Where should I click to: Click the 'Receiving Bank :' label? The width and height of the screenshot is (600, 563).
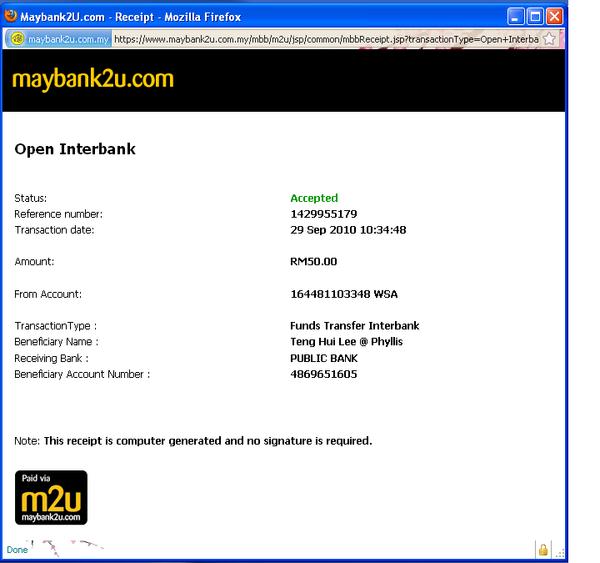[x=51, y=358]
